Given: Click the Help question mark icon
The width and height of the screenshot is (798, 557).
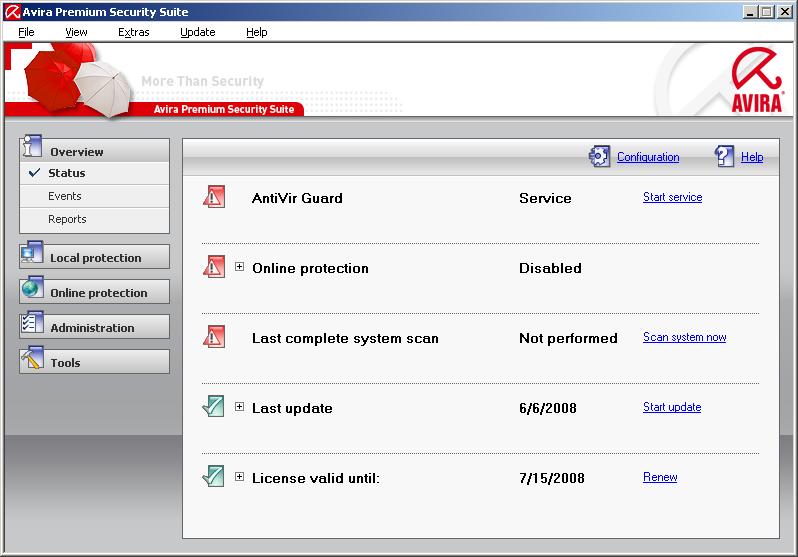Looking at the screenshot, I should (x=725, y=156).
